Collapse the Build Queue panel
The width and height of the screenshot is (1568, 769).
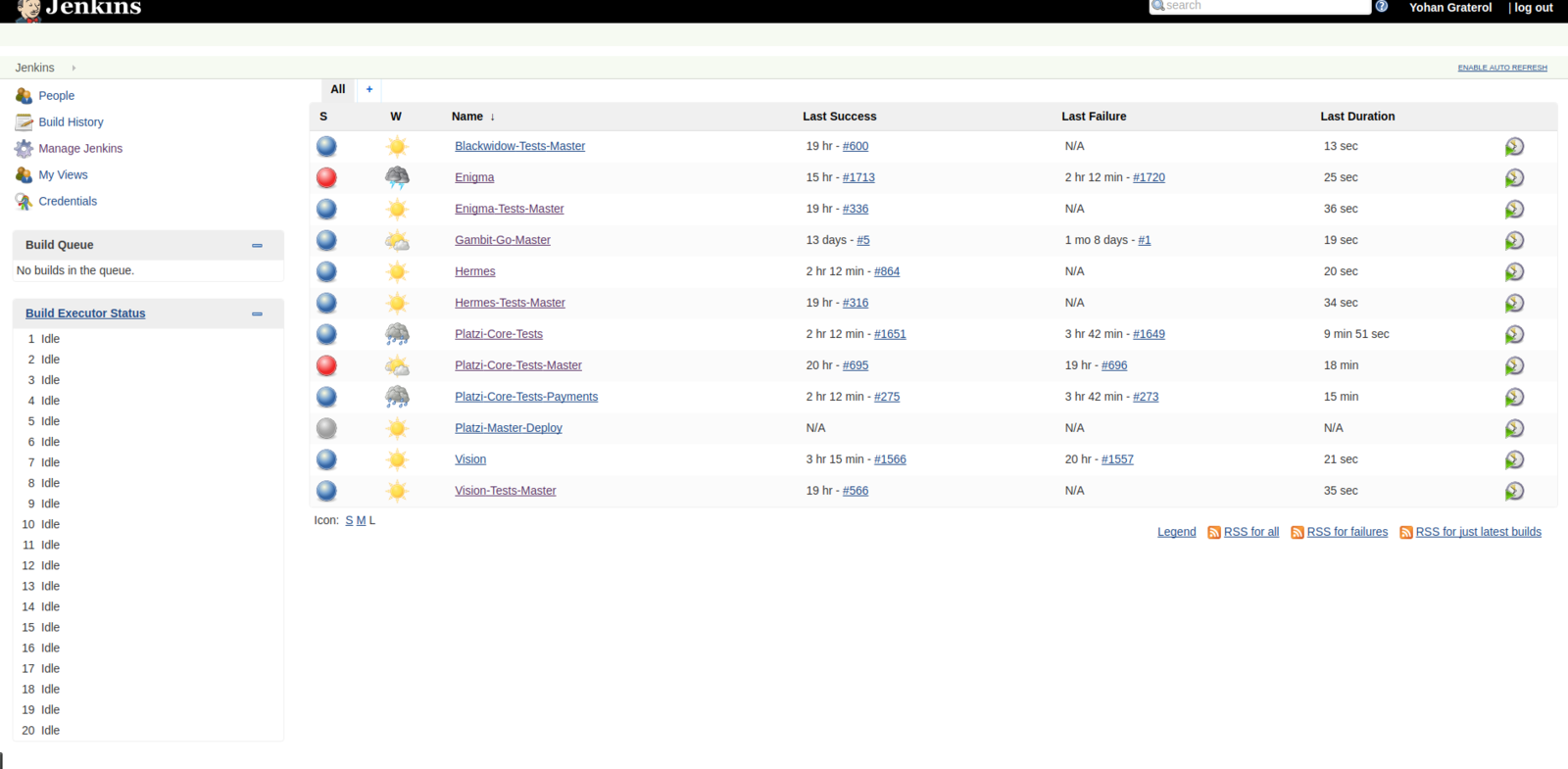click(257, 246)
